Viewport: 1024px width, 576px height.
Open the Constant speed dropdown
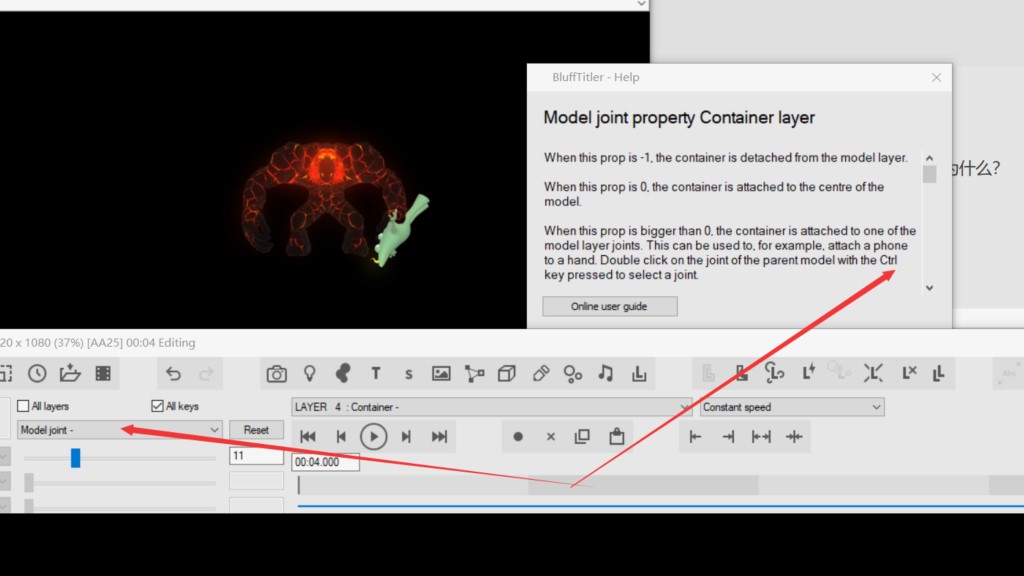pyautogui.click(x=792, y=407)
